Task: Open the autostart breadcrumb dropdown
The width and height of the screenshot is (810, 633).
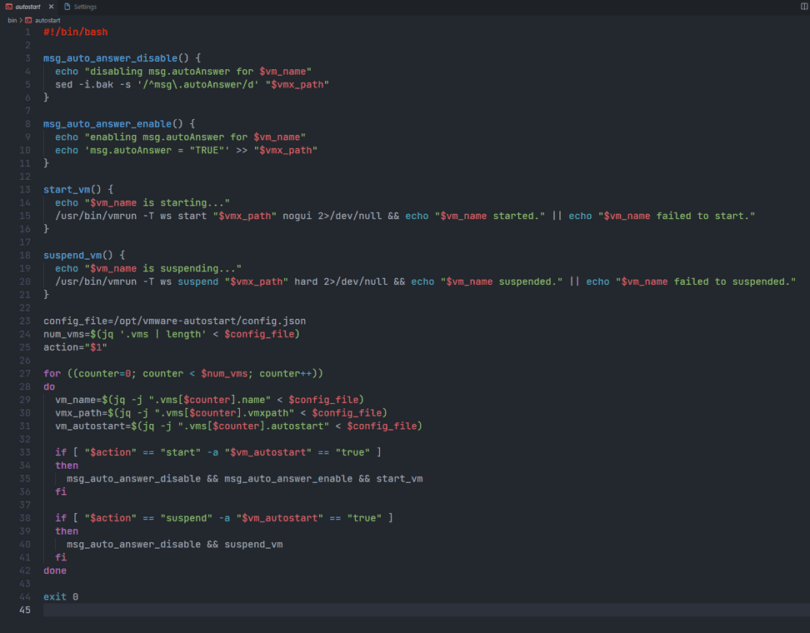Action: tap(47, 20)
